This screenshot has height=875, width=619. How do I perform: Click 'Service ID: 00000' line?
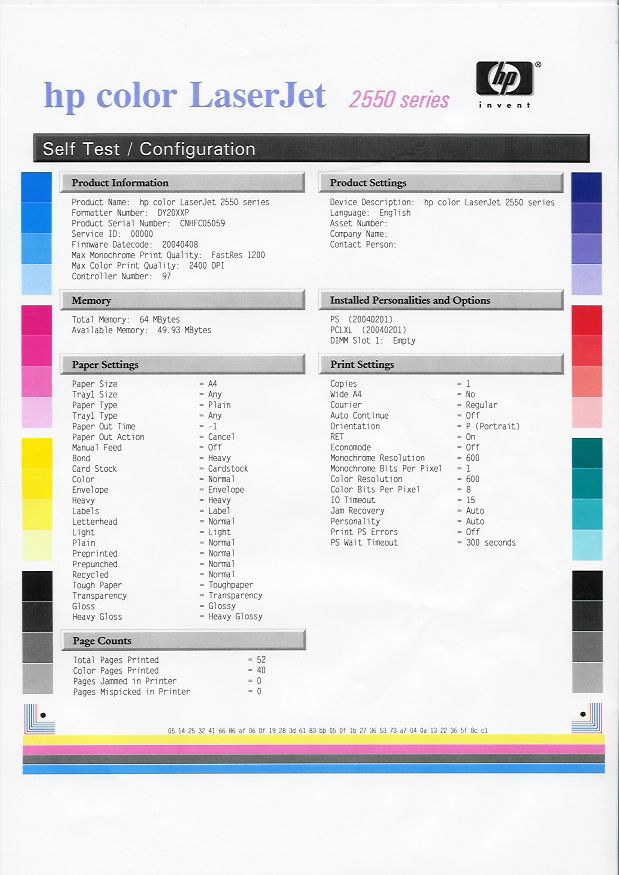[112, 234]
